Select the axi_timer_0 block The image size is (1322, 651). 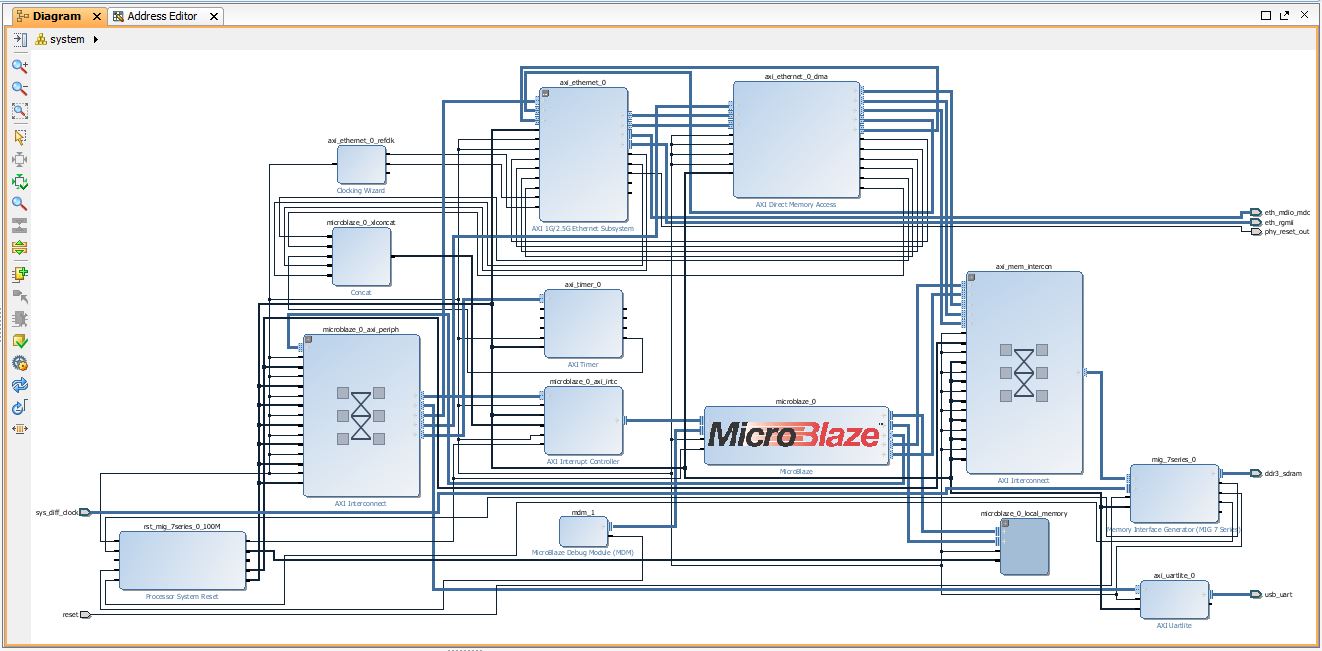point(583,324)
